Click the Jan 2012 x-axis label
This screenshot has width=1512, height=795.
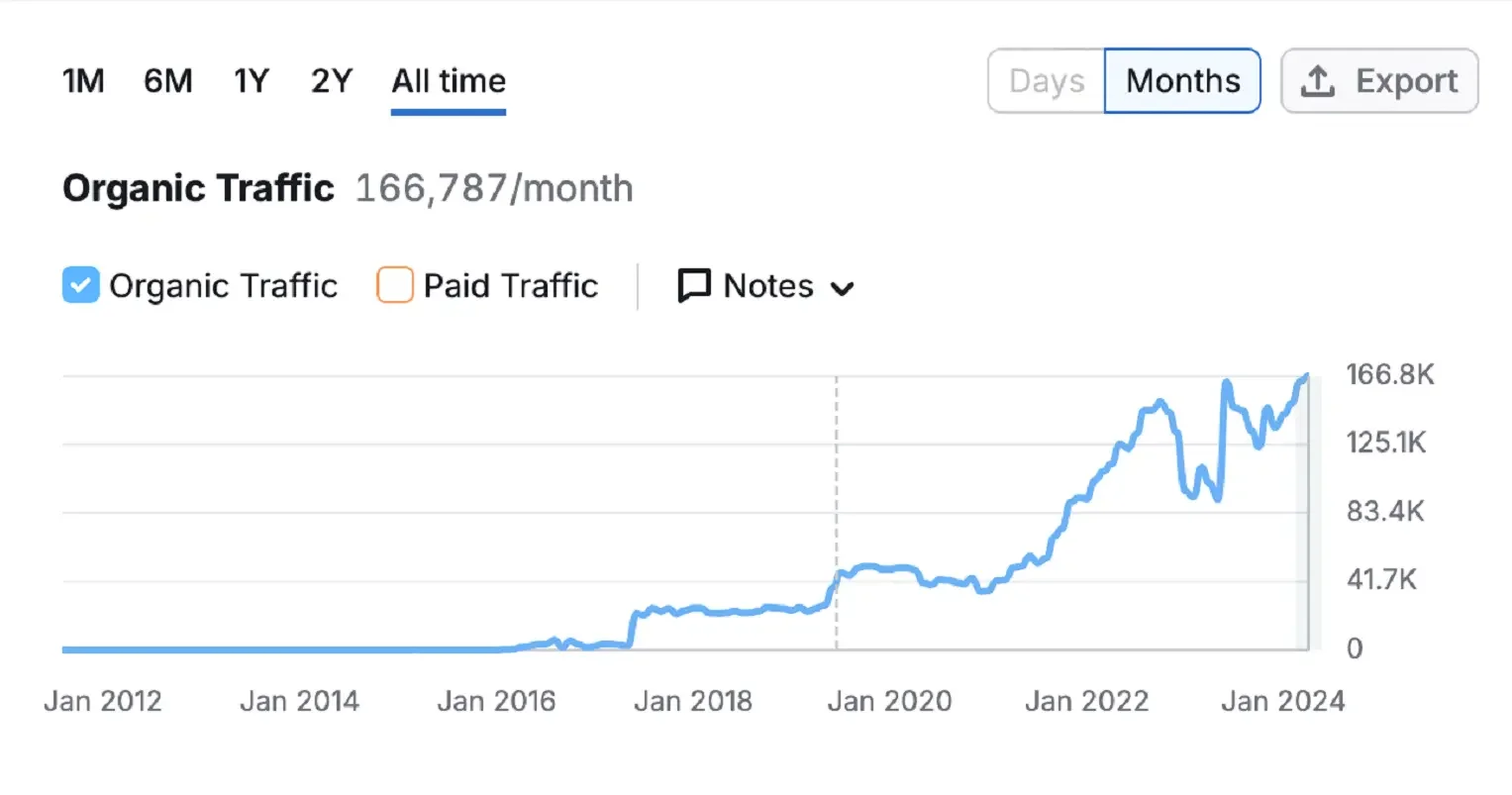[103, 701]
